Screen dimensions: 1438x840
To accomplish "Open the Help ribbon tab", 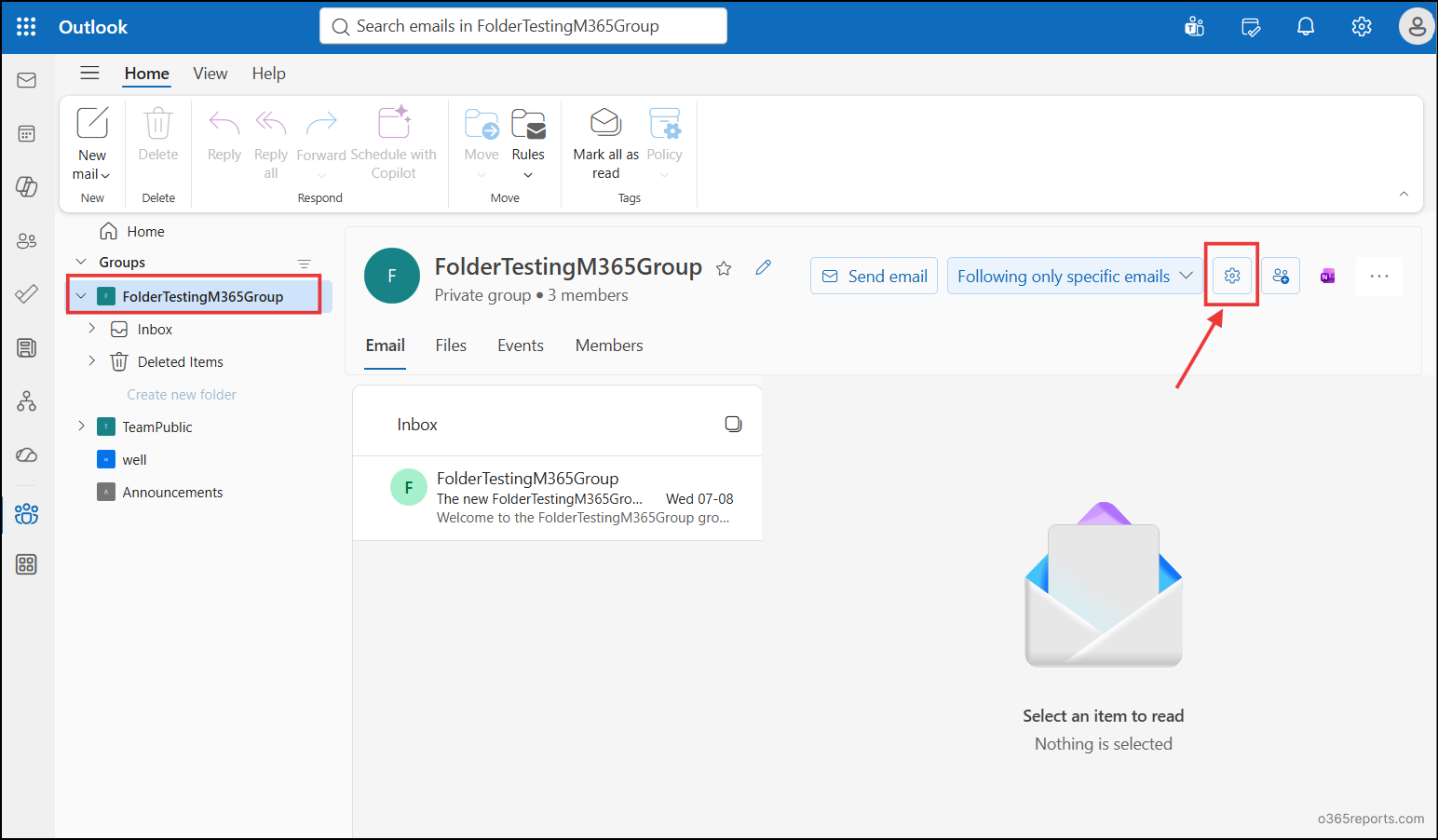I will pos(268,74).
